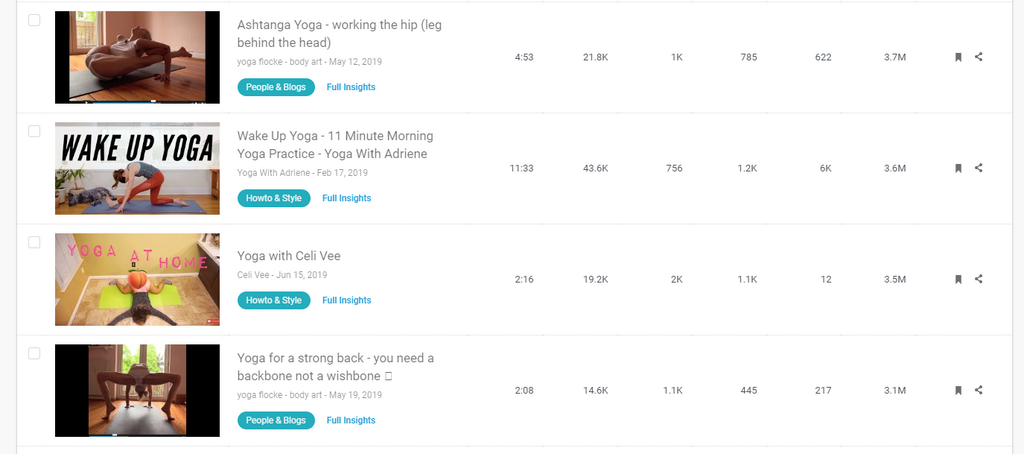This screenshot has height=454, width=1024.
Task: Bookmark the Yoga for a strong back video
Action: (958, 390)
